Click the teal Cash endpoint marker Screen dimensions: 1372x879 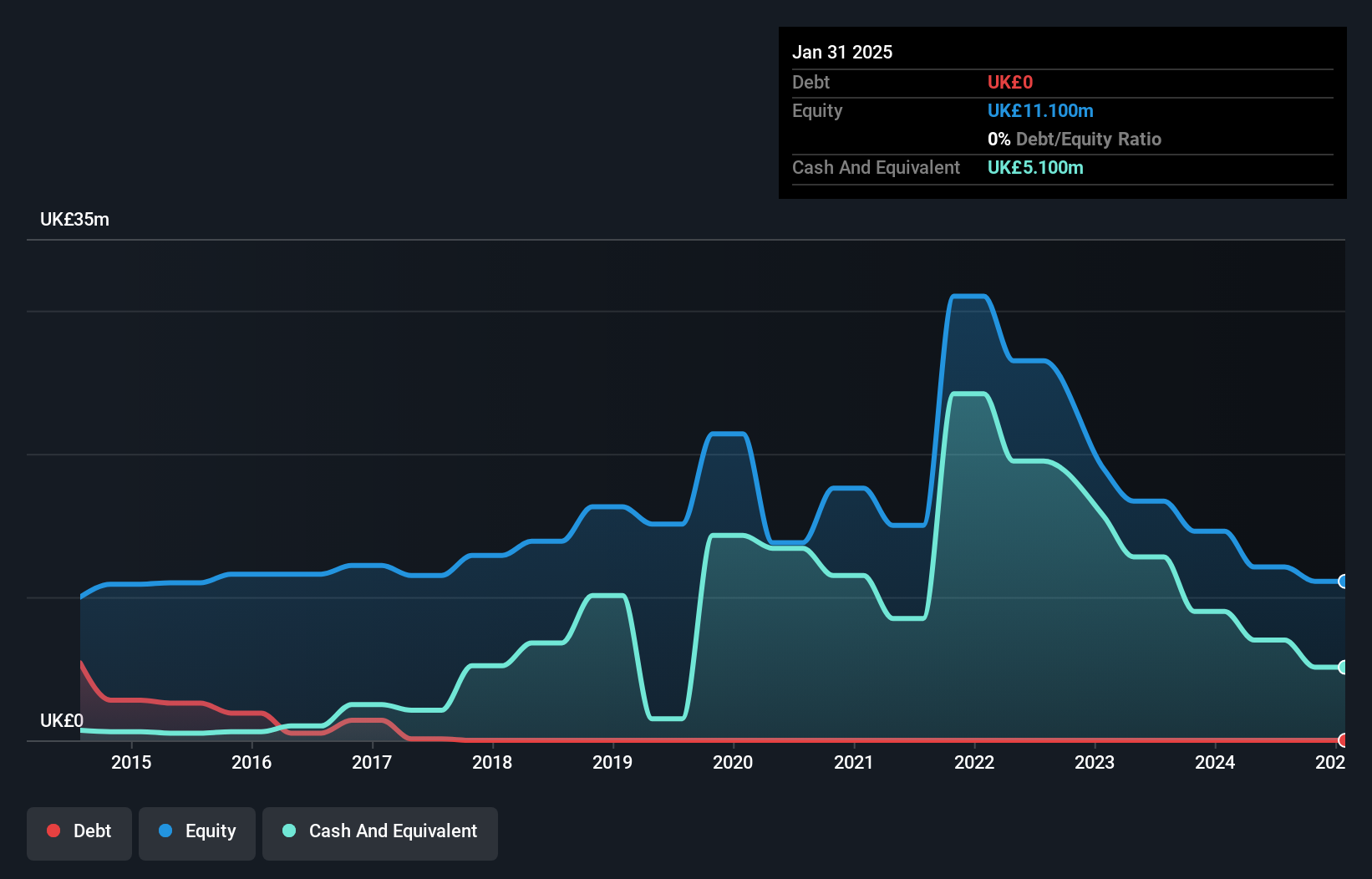[1343, 667]
